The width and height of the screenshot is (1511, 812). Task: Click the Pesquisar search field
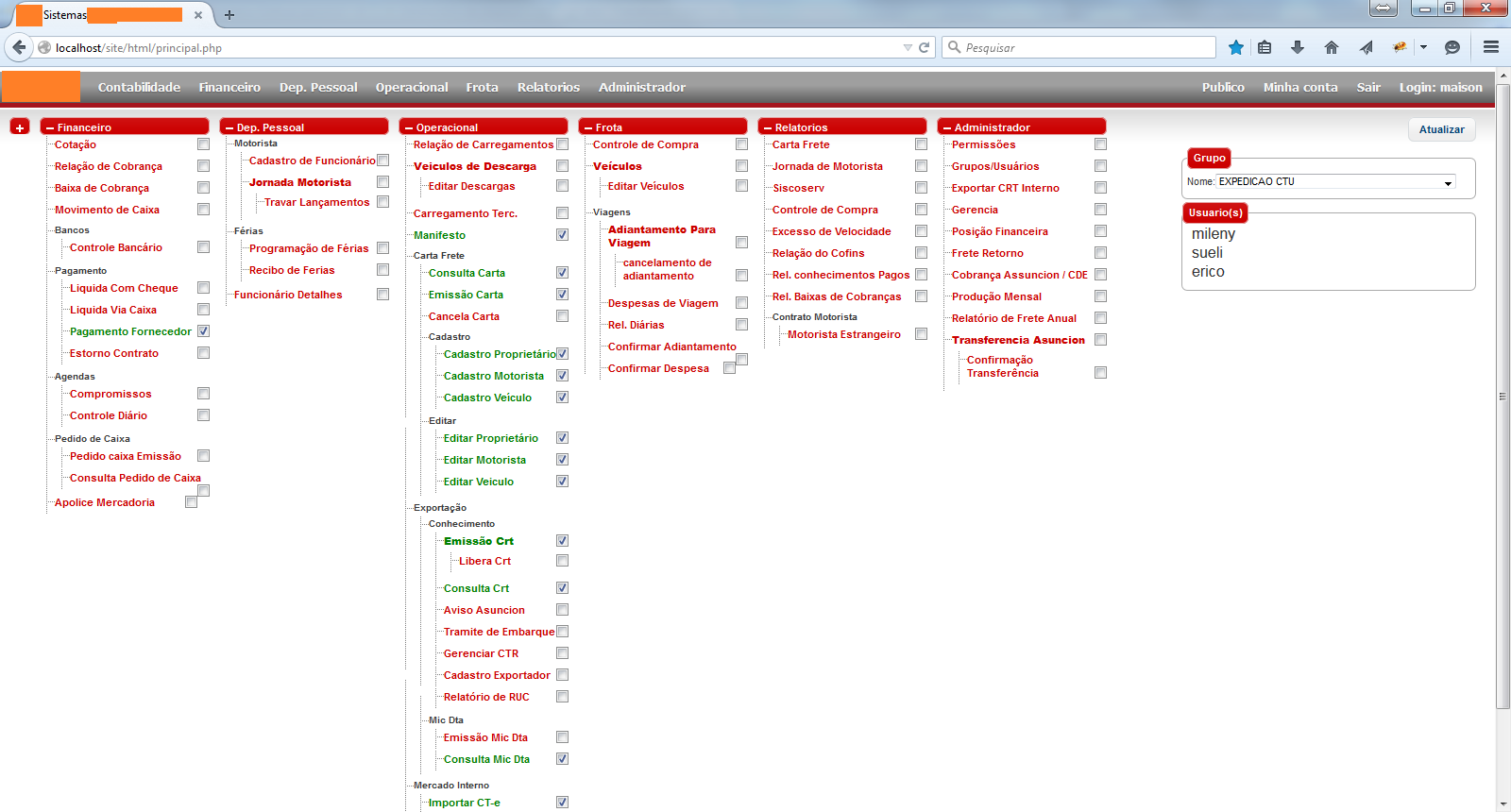coord(1078,47)
